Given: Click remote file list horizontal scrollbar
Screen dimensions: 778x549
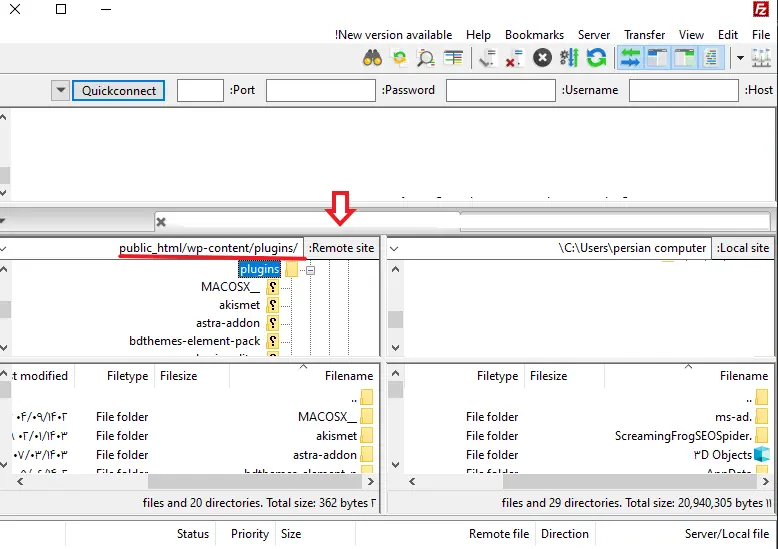Looking at the screenshot, I should tap(255, 481).
